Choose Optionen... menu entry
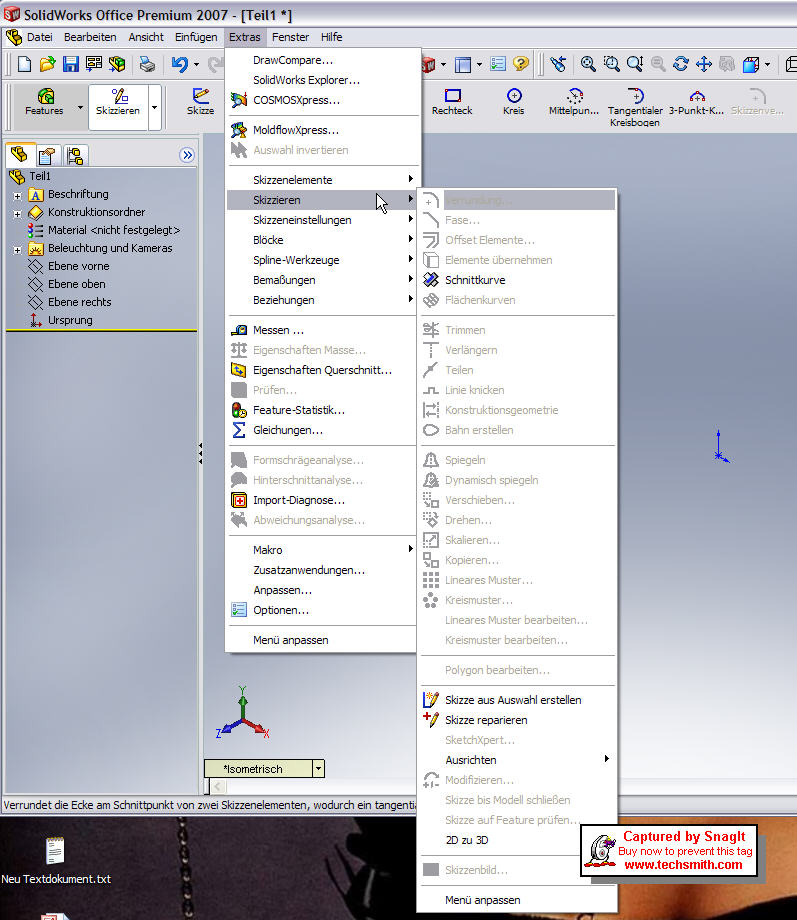The height and width of the screenshot is (920, 797). tap(322, 610)
